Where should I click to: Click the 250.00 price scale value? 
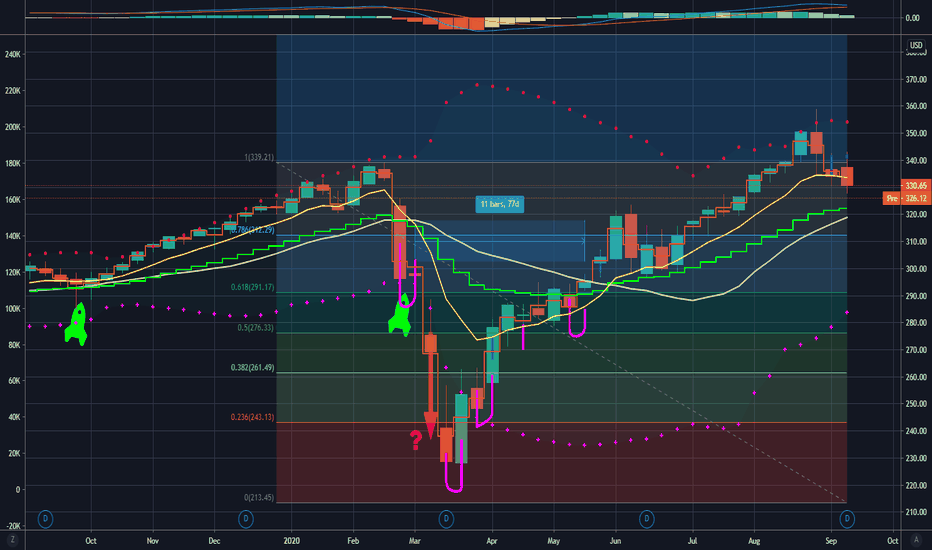coord(916,404)
